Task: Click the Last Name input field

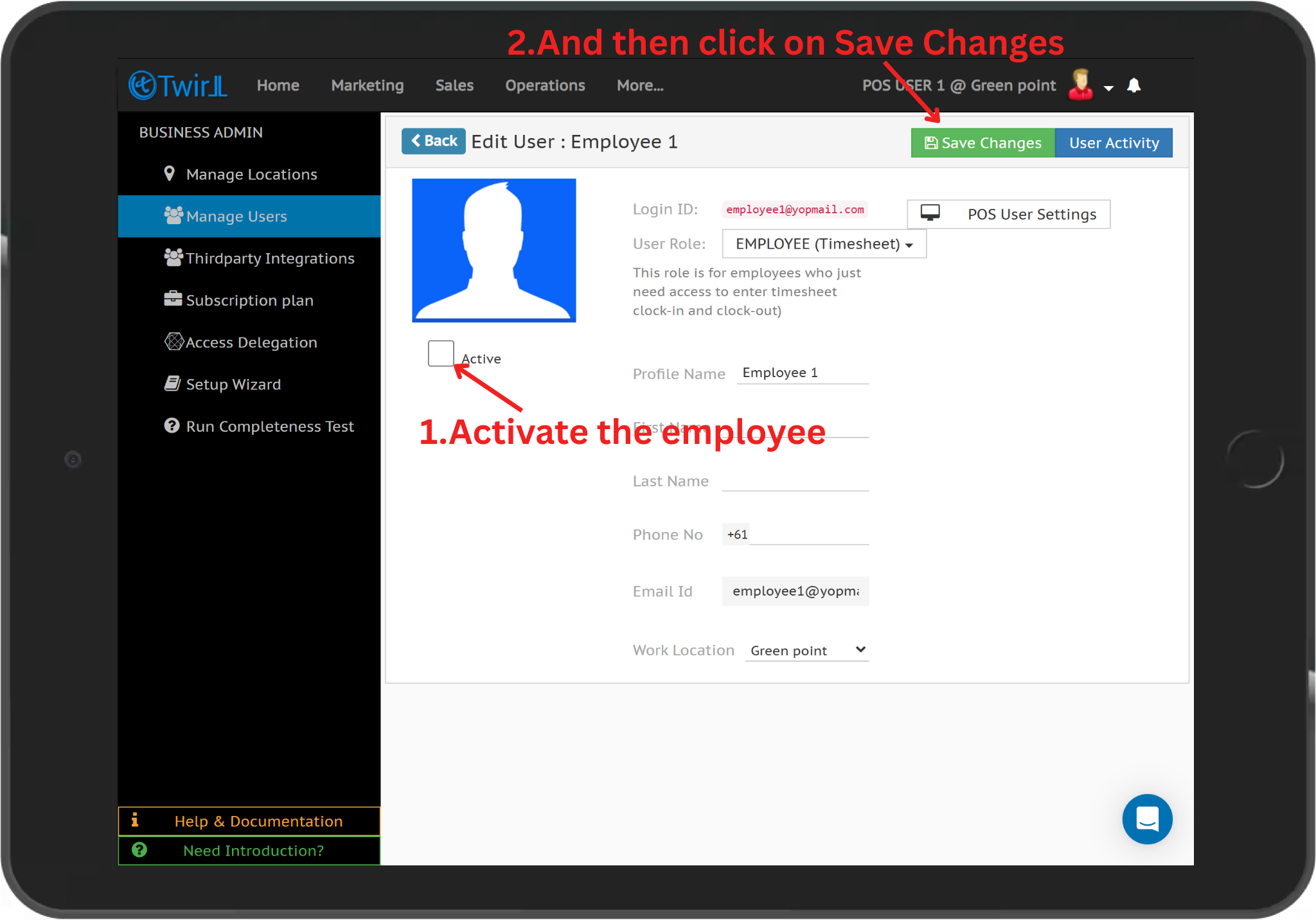Action: (795, 481)
